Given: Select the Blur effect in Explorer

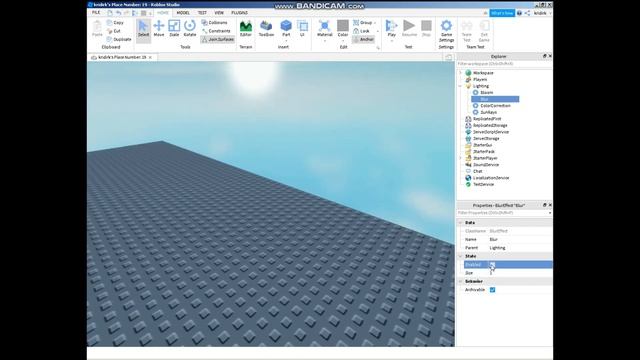Looking at the screenshot, I should [495, 99].
